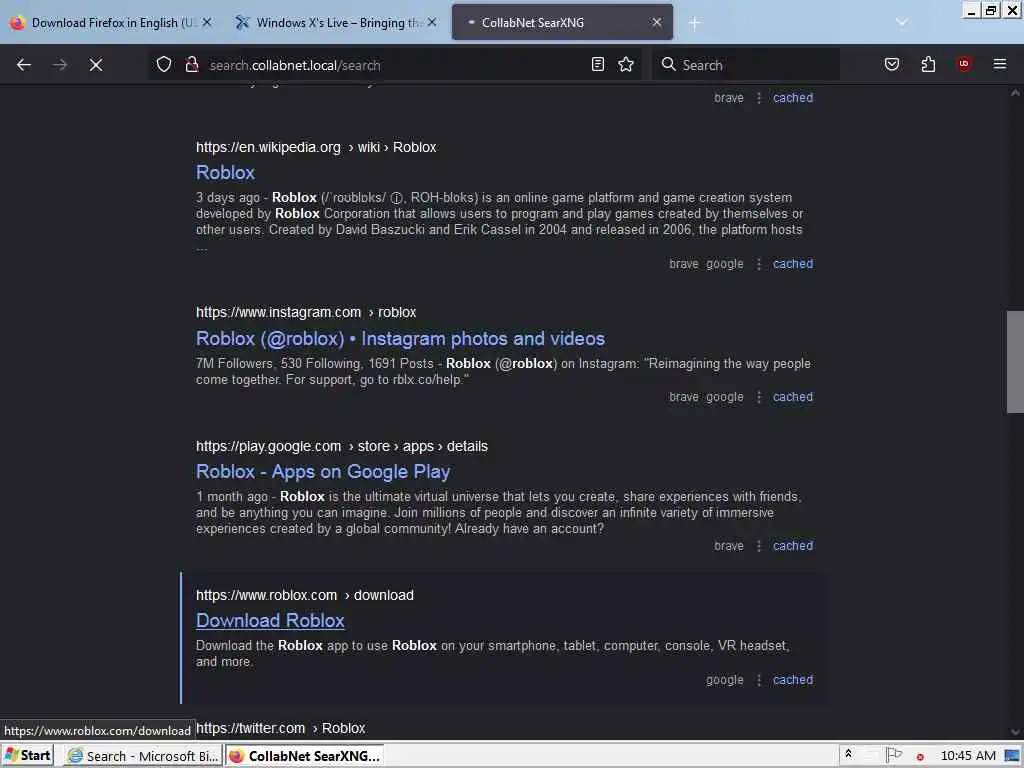Expand options dots for Google Play result
The height and width of the screenshot is (768, 1024).
[x=759, y=546]
